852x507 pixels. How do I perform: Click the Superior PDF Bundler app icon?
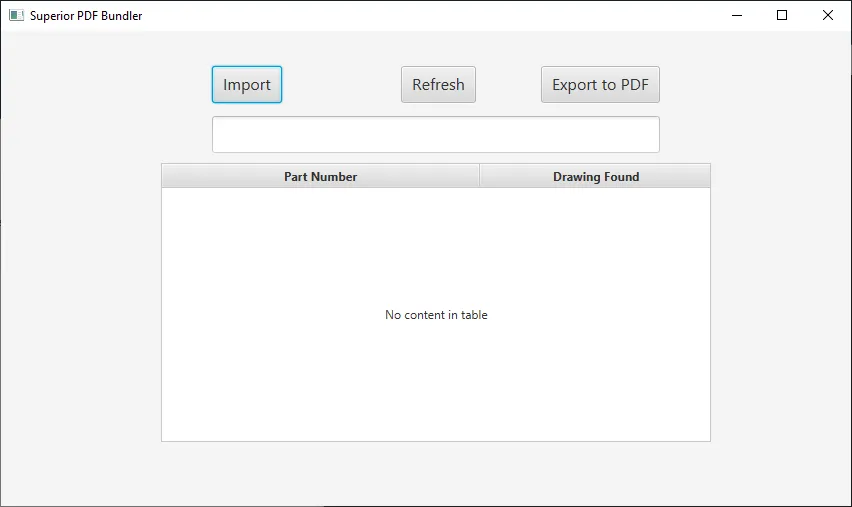[16, 15]
